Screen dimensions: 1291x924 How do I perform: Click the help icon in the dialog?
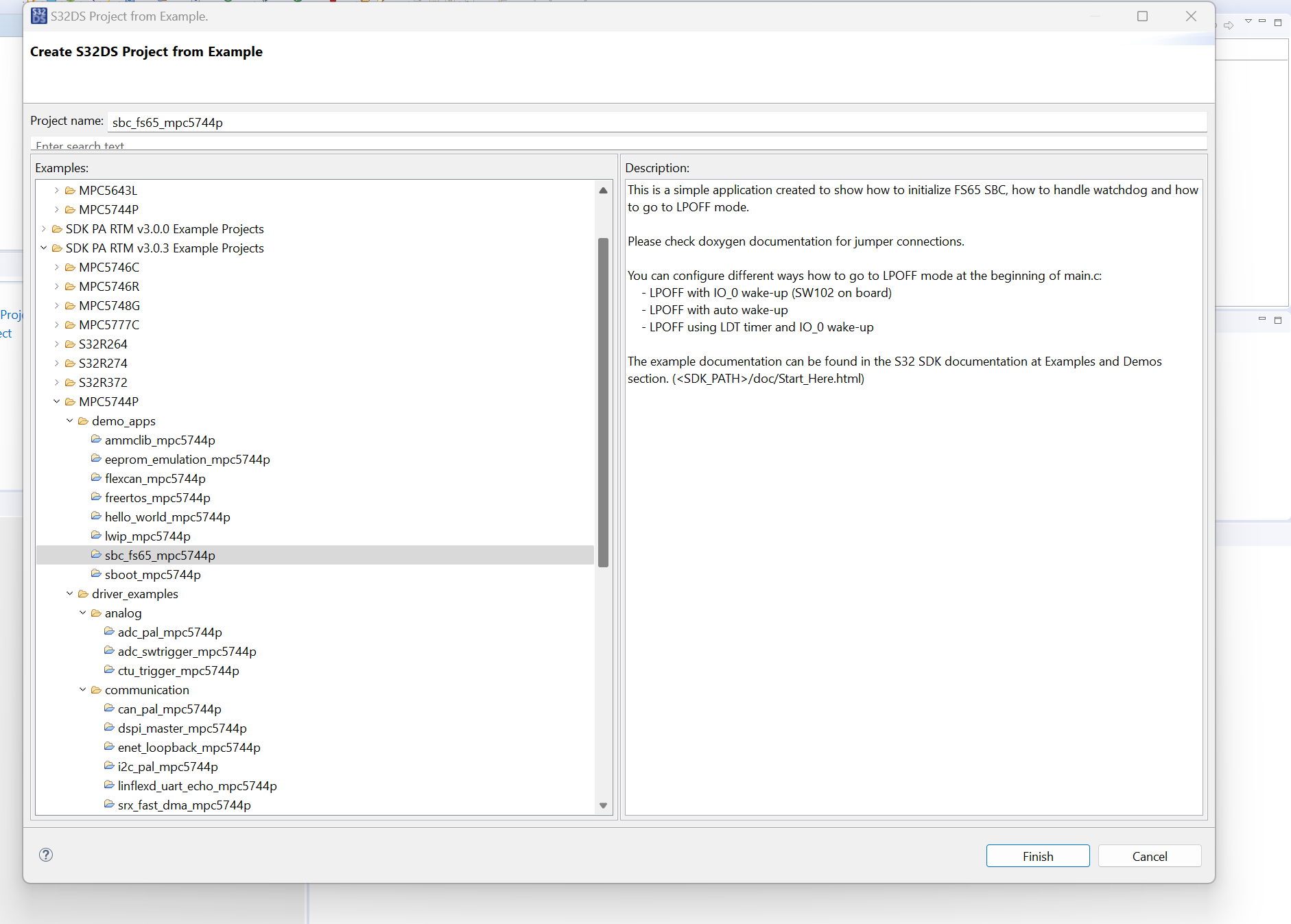(x=46, y=855)
